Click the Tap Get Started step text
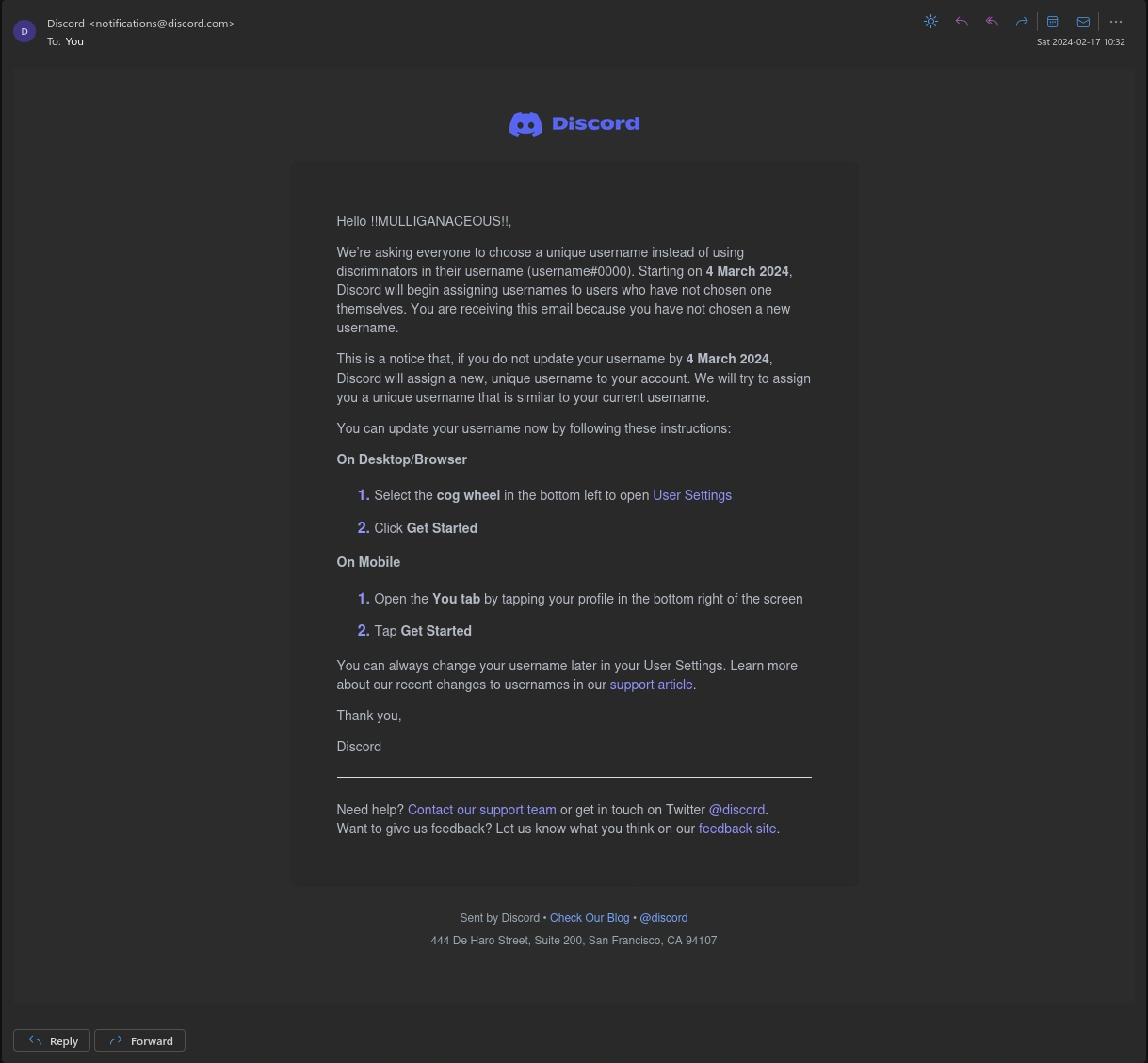The height and width of the screenshot is (1063, 1148). tap(423, 631)
